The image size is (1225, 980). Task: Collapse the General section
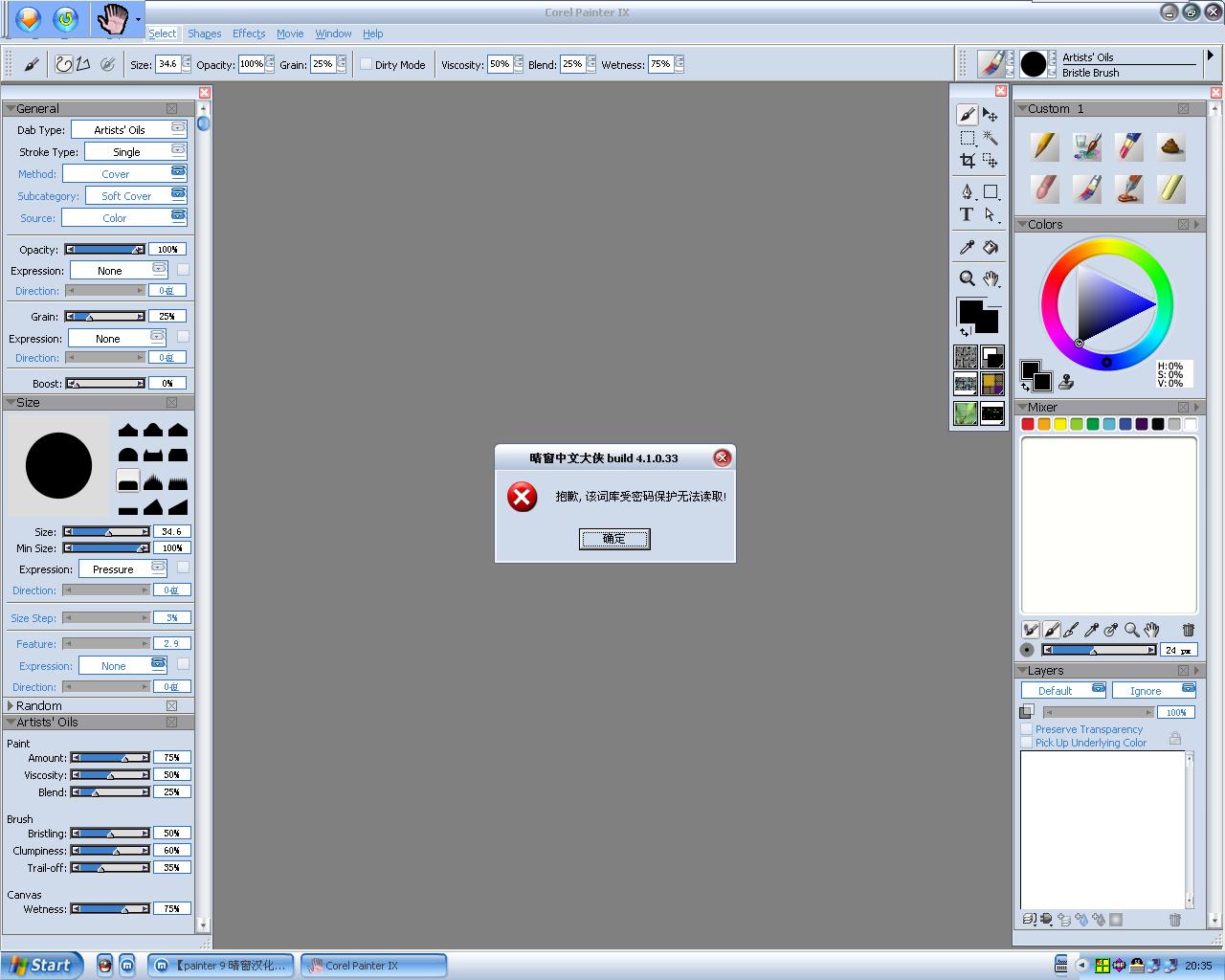pos(11,108)
